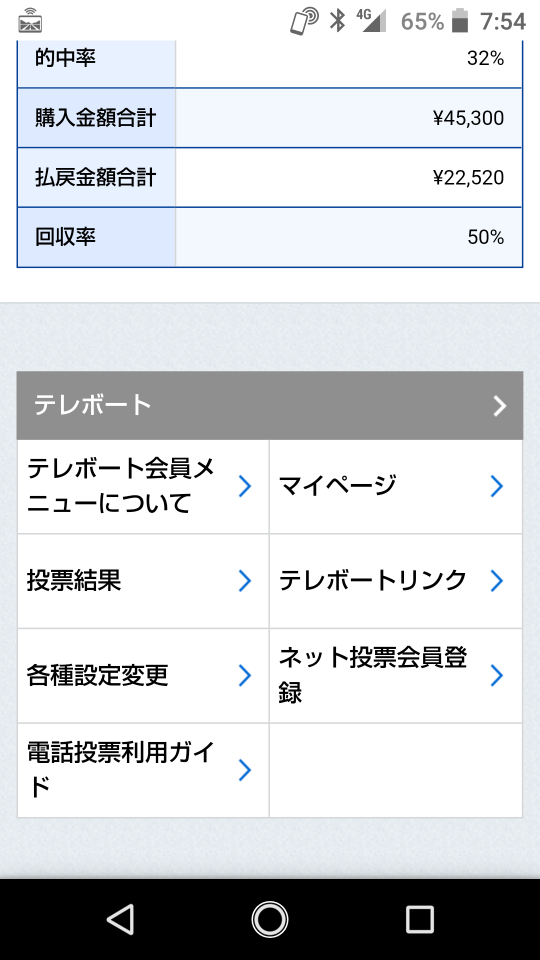Go to 各種設定変更 settings
Image resolution: width=540 pixels, height=960 pixels.
(x=143, y=675)
